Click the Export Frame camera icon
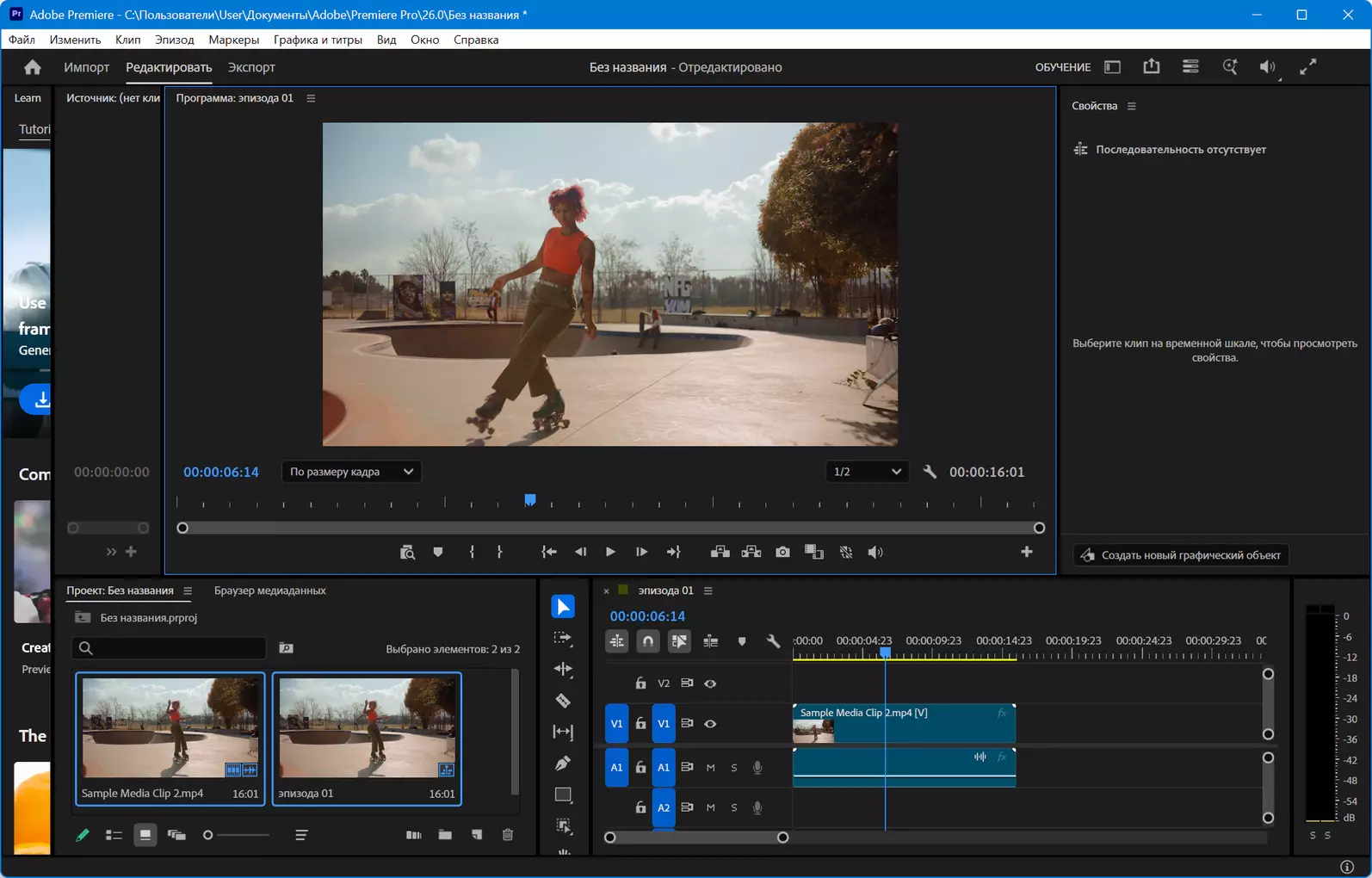 point(782,552)
